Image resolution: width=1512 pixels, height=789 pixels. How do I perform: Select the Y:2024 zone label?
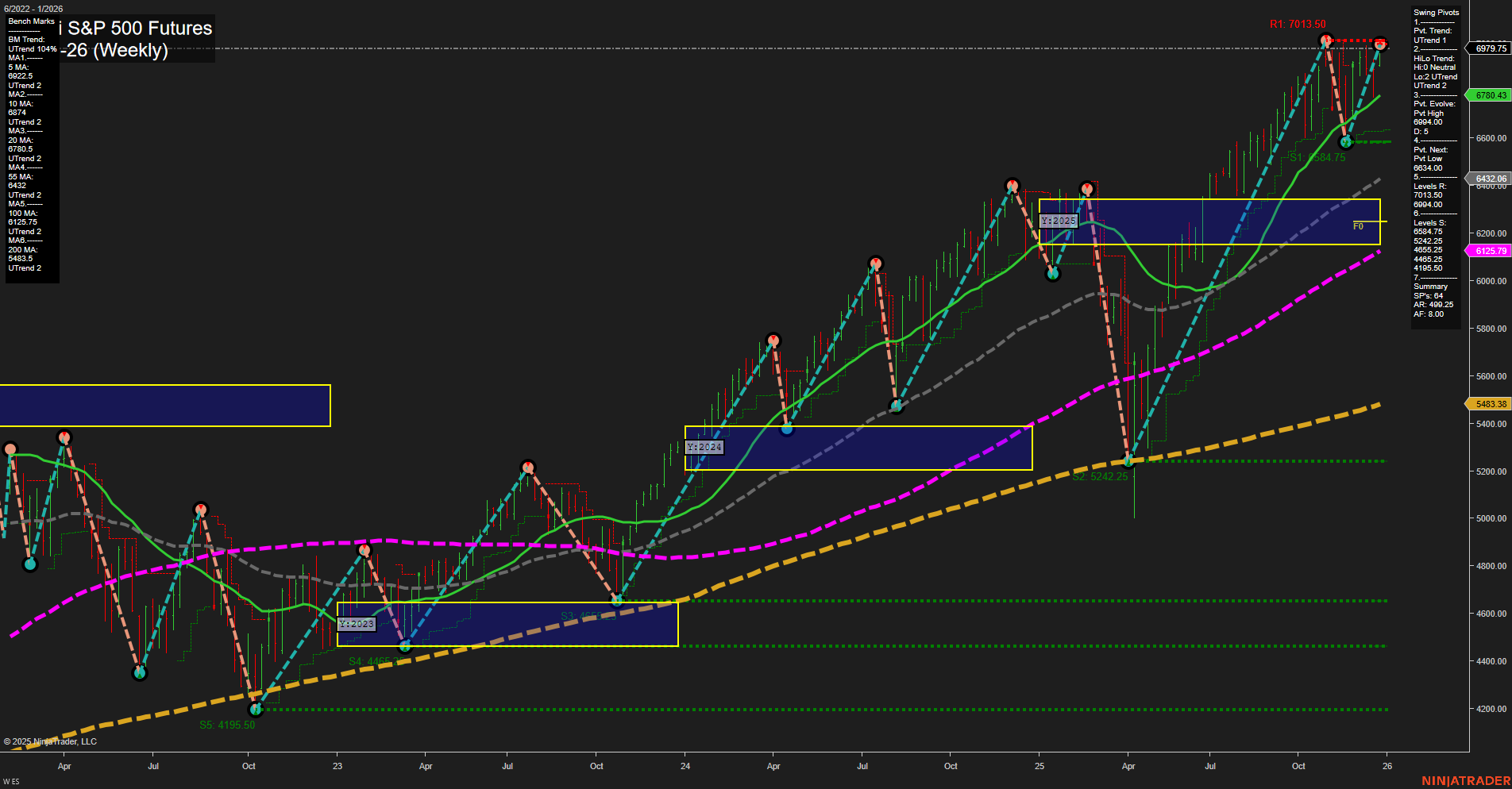(703, 447)
